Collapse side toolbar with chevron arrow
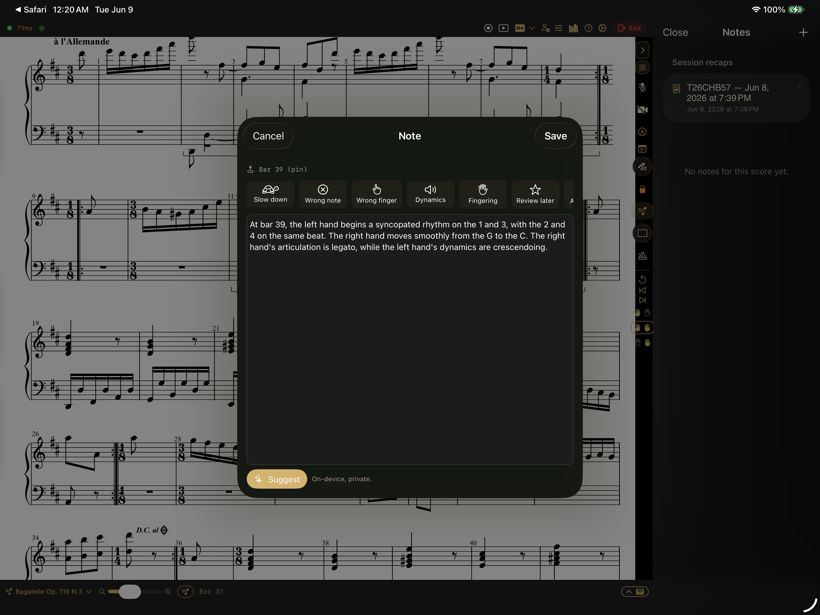The height and width of the screenshot is (615, 820). (643, 50)
